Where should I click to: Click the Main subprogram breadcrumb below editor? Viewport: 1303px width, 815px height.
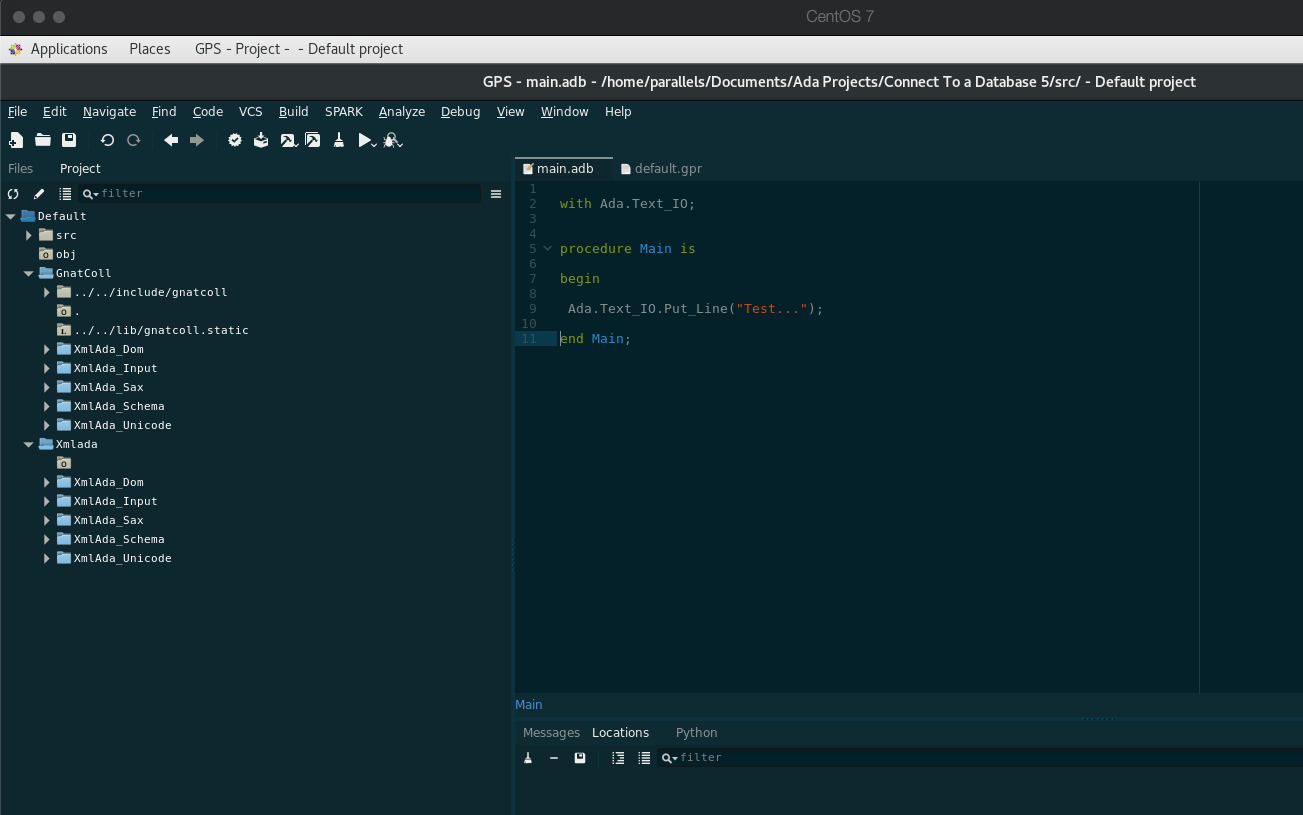click(529, 705)
